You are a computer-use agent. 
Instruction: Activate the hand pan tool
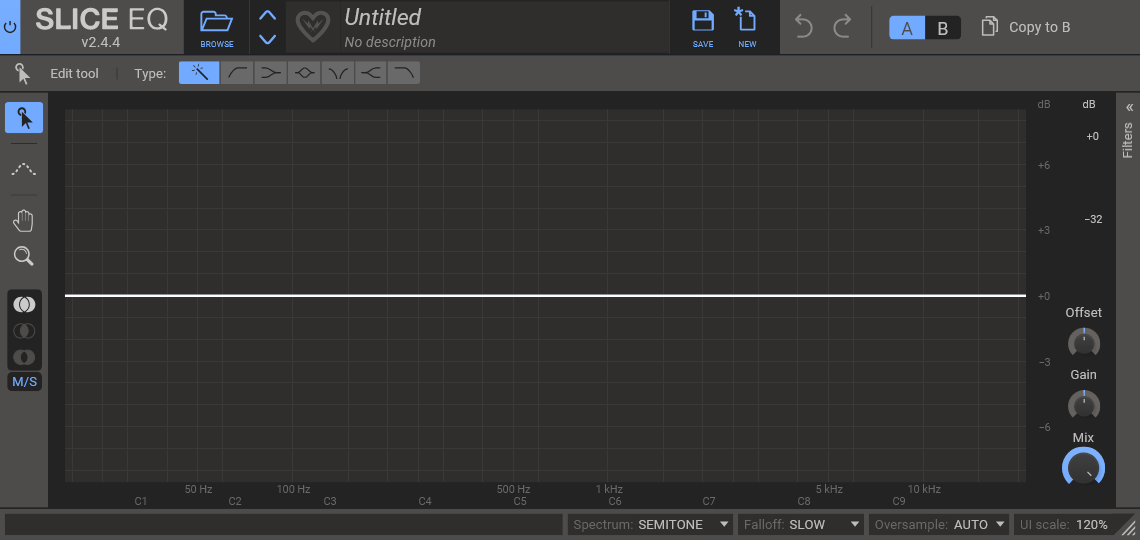[x=24, y=221]
